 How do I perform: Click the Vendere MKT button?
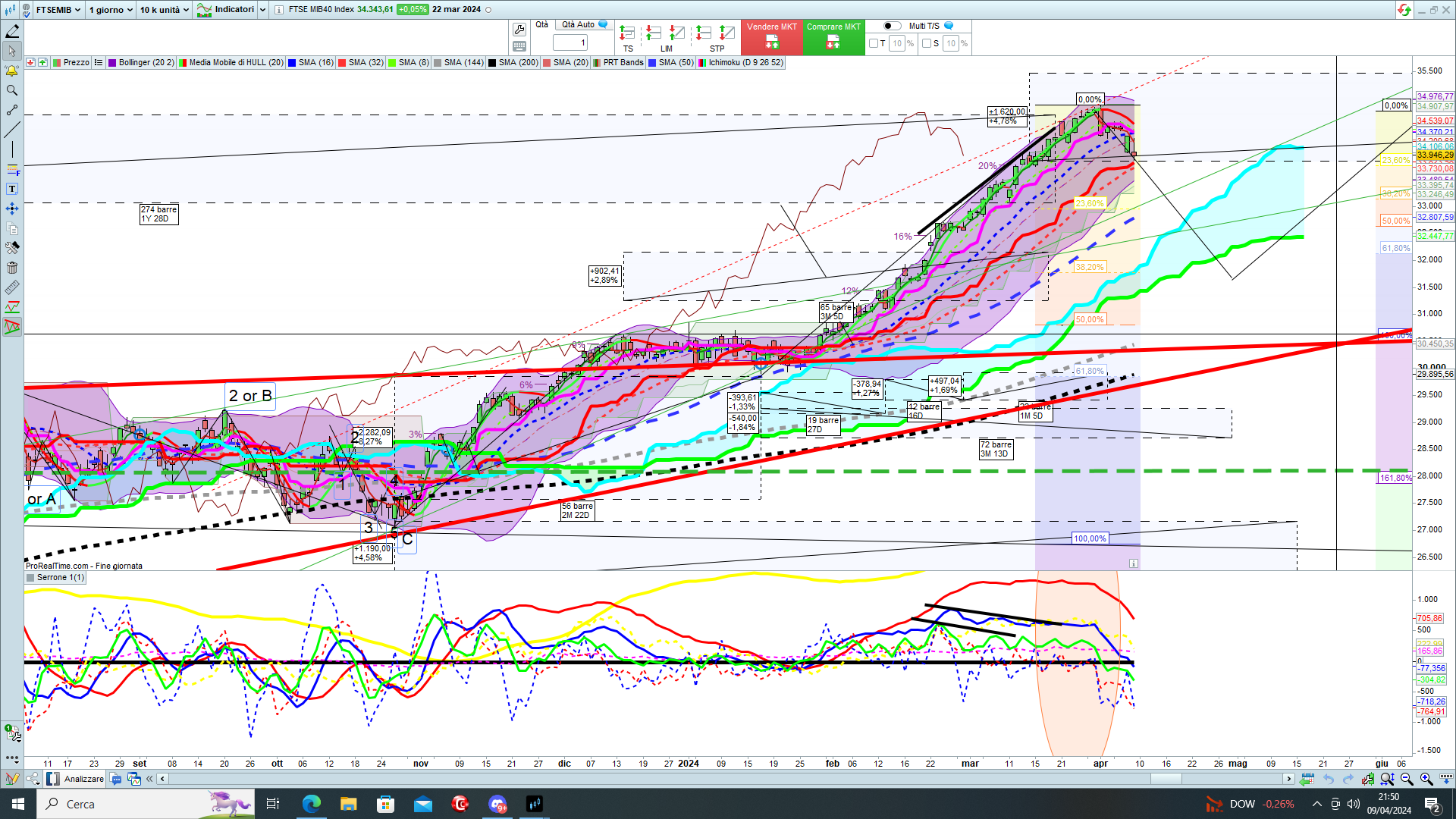(x=772, y=37)
